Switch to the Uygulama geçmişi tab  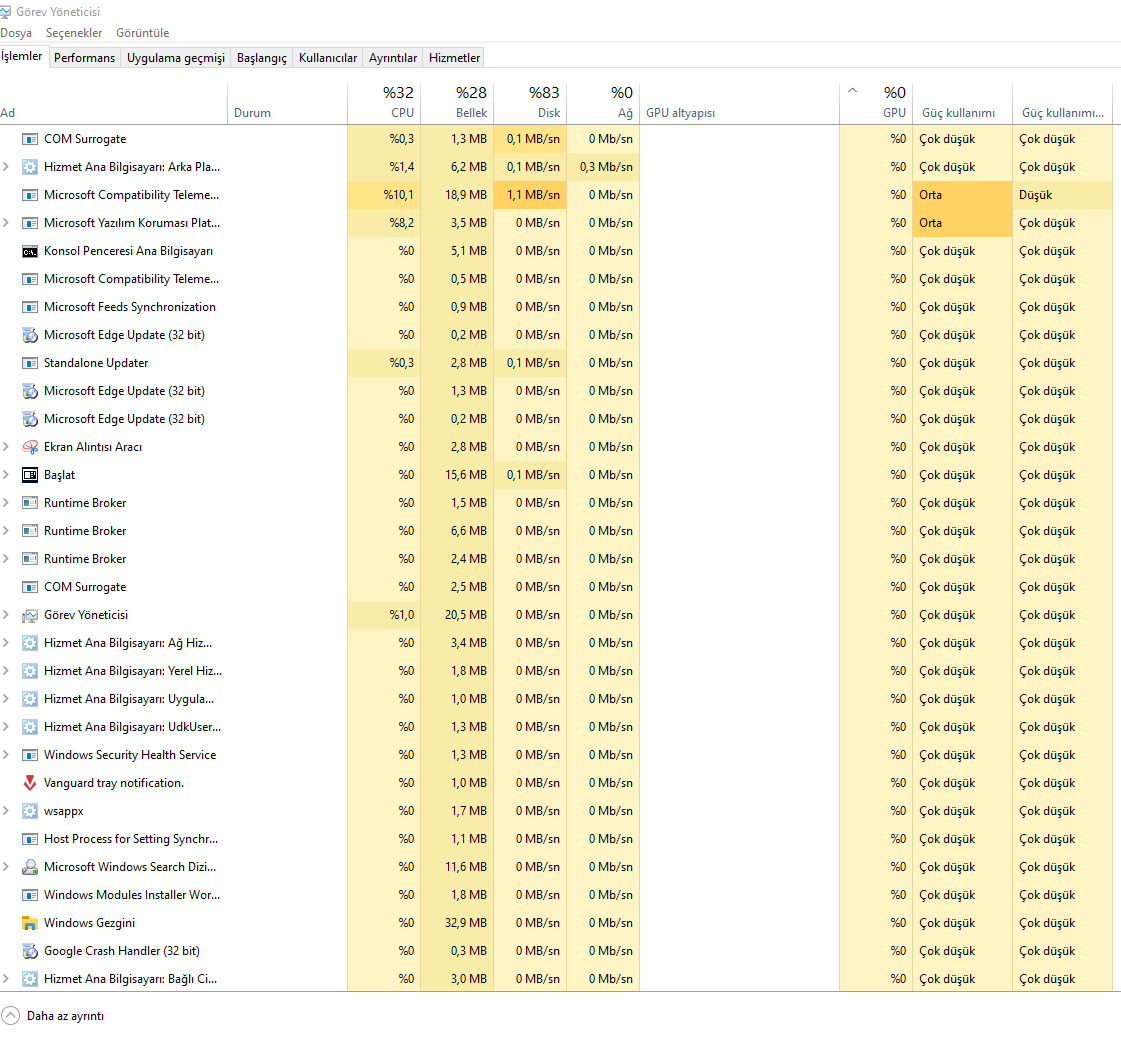click(176, 58)
